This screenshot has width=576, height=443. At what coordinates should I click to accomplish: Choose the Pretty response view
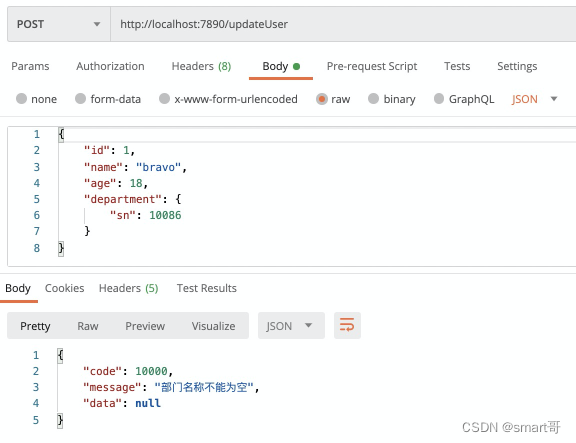coord(35,326)
